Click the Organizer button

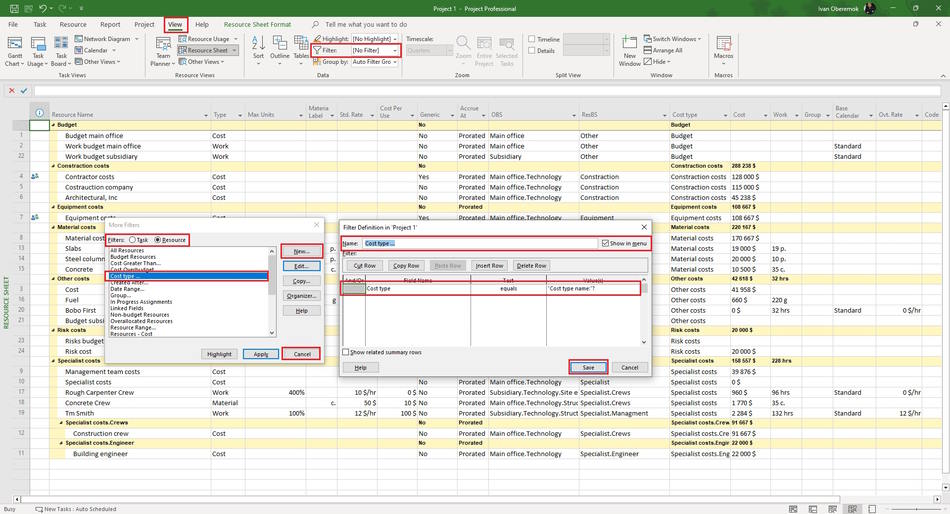(301, 296)
